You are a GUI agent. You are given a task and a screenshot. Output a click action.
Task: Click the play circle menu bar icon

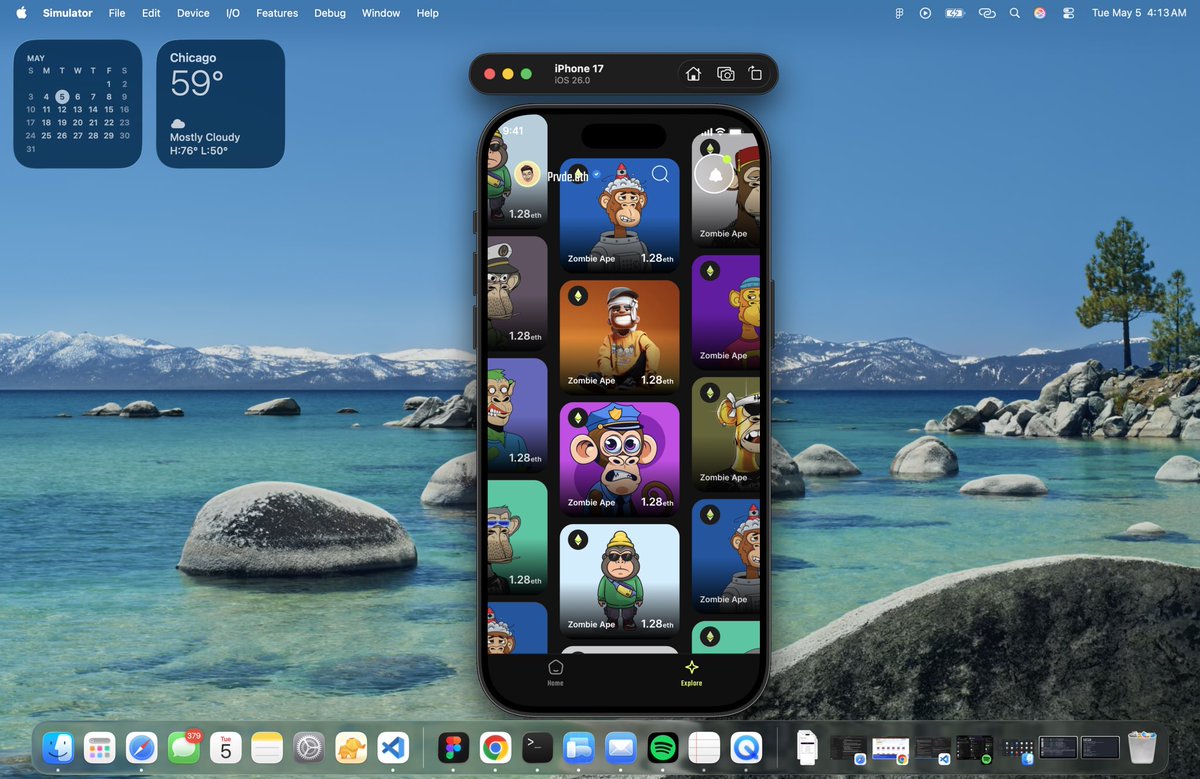click(x=925, y=13)
